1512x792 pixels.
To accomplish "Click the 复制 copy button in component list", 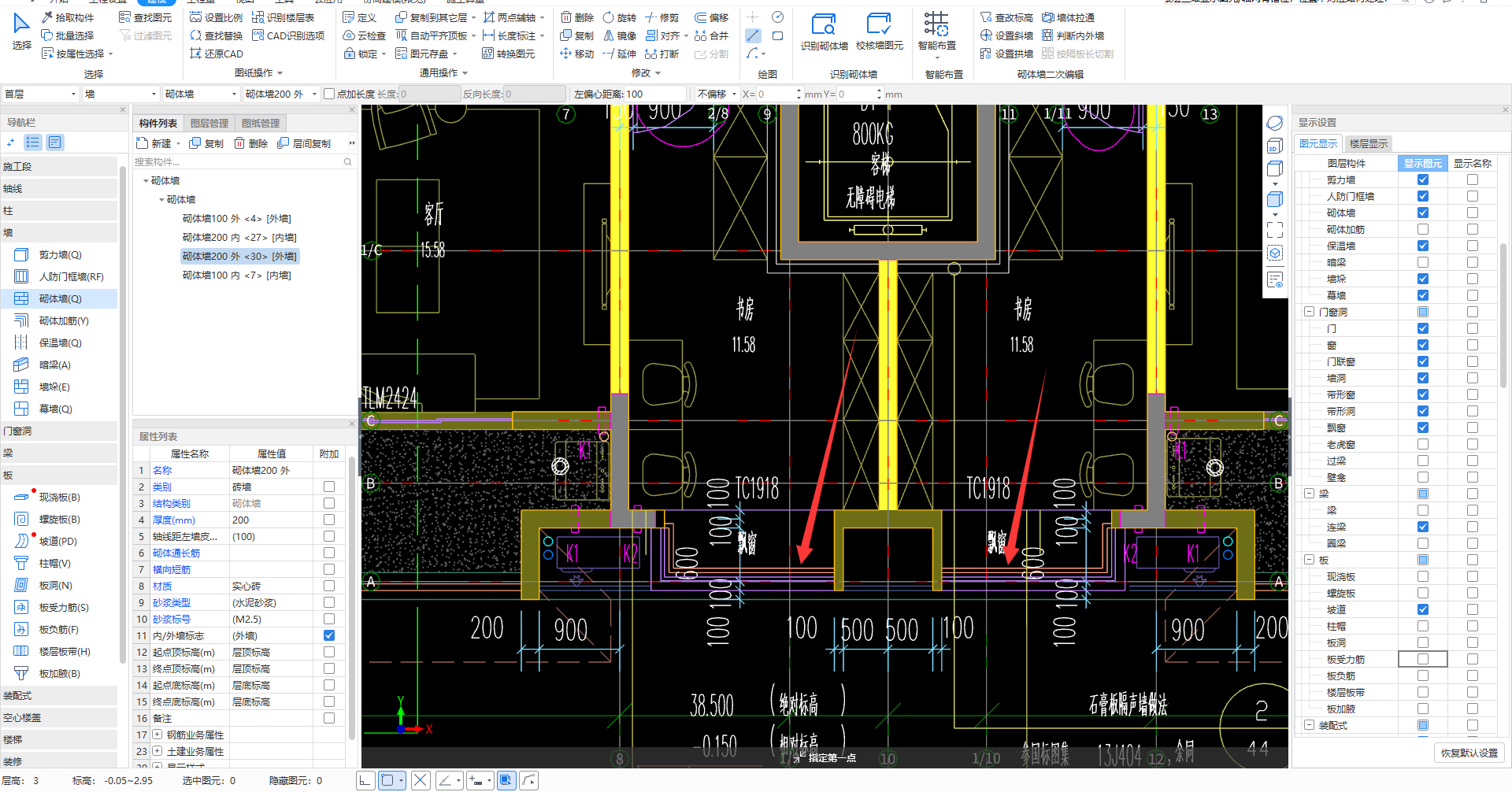I will pos(206,143).
